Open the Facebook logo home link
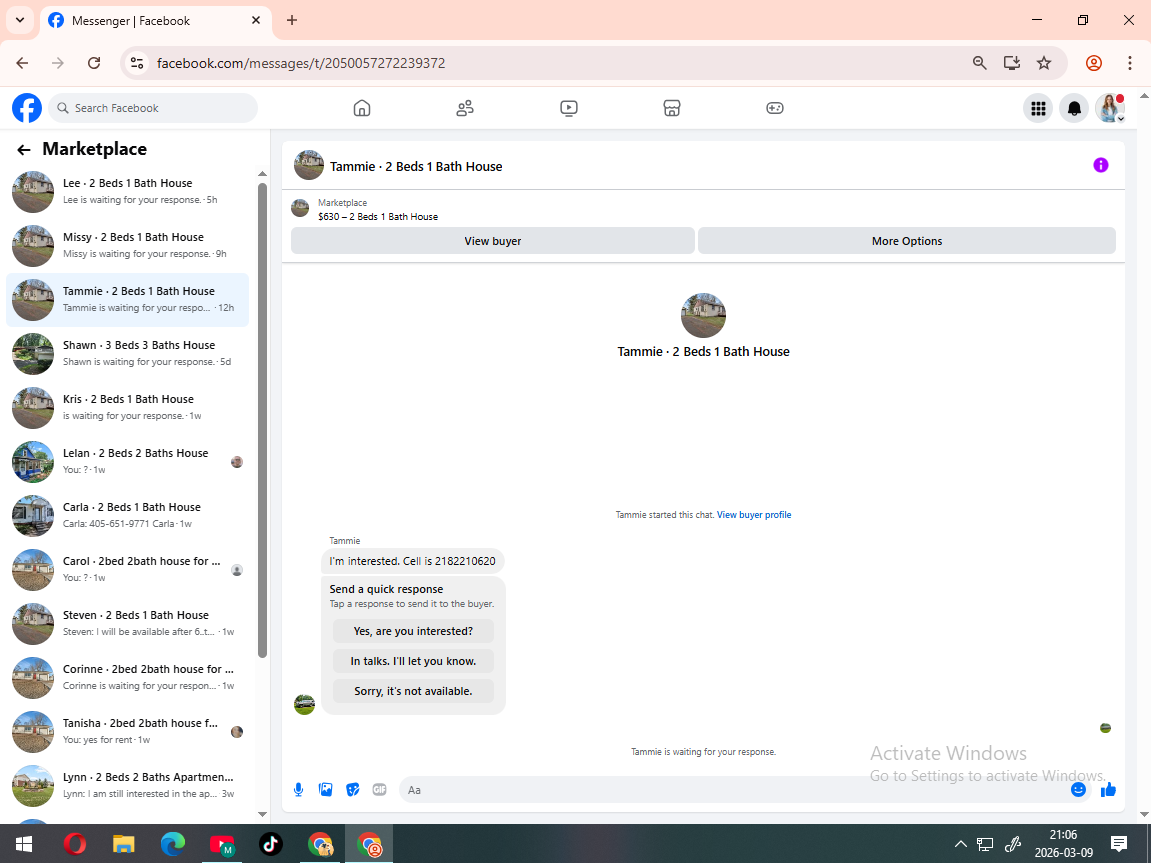1151x863 pixels. [x=27, y=108]
